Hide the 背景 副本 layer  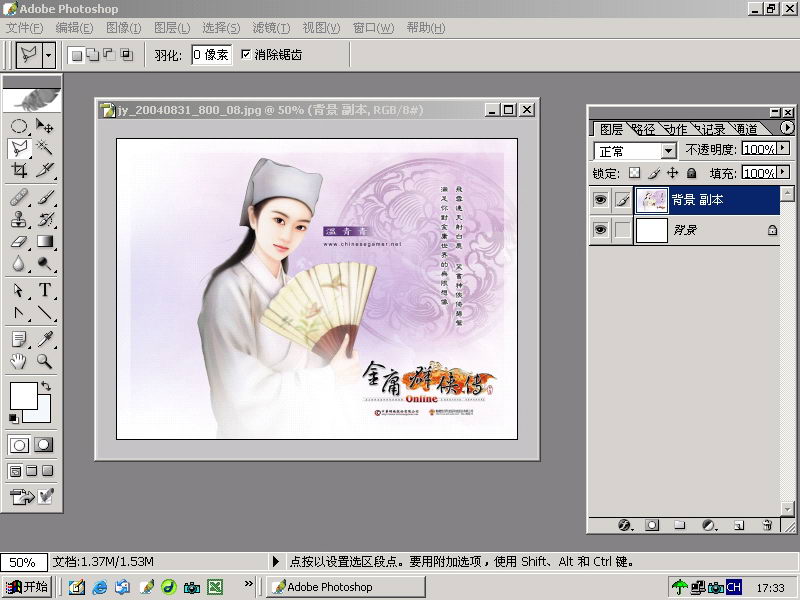(x=600, y=200)
